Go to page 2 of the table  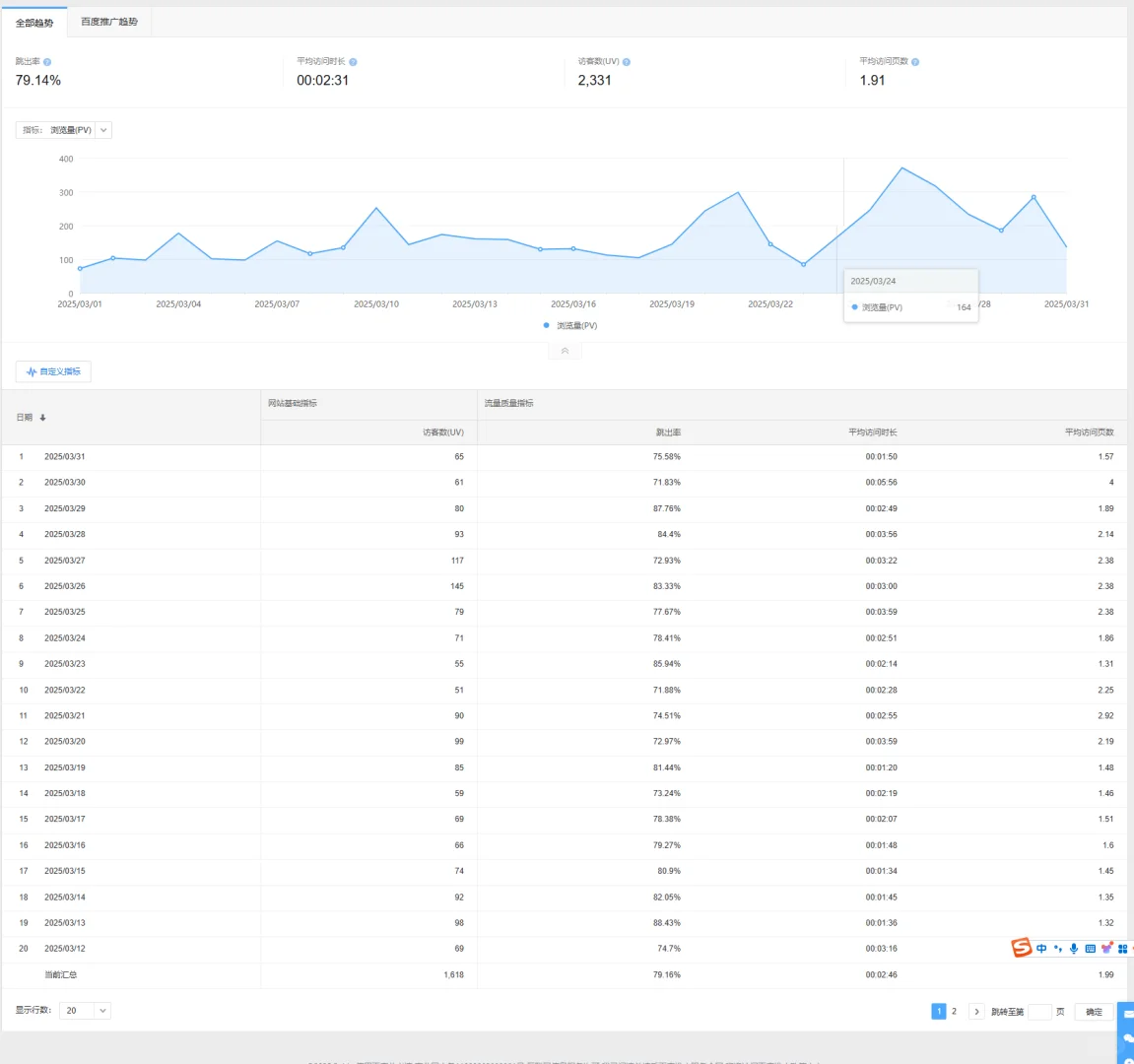(x=954, y=1011)
